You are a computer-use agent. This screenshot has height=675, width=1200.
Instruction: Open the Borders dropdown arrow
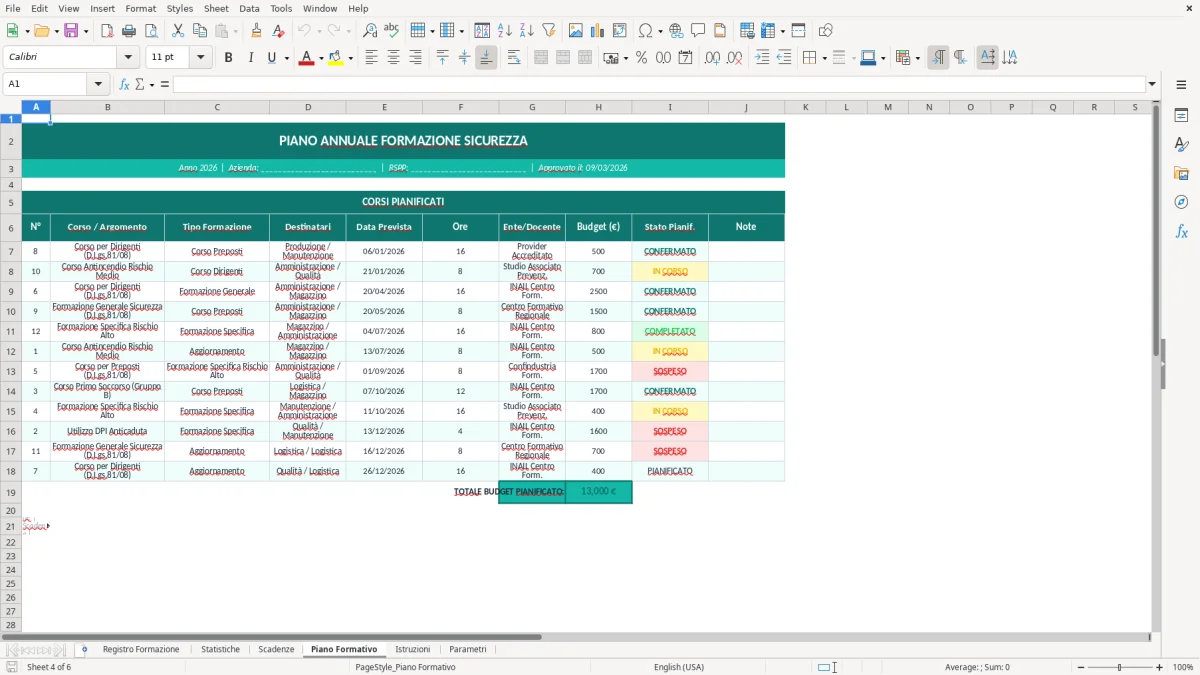(x=823, y=58)
